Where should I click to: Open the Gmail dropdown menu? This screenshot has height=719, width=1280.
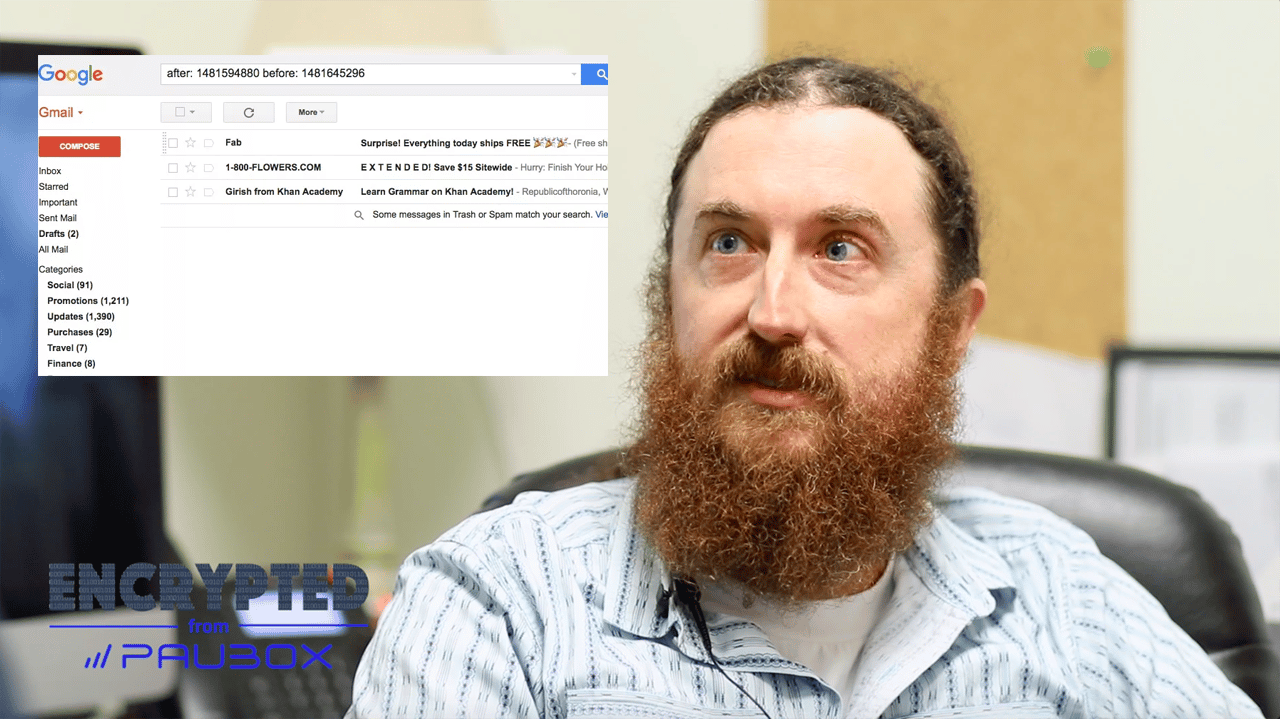click(61, 113)
